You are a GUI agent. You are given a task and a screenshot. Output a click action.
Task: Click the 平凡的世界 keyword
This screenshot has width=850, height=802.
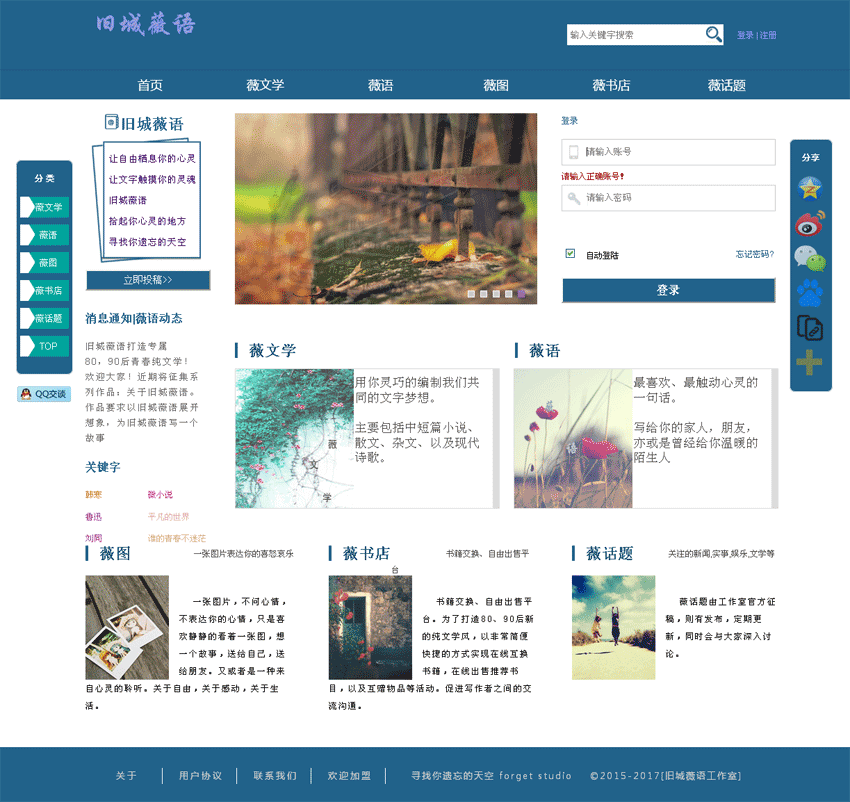pos(169,517)
